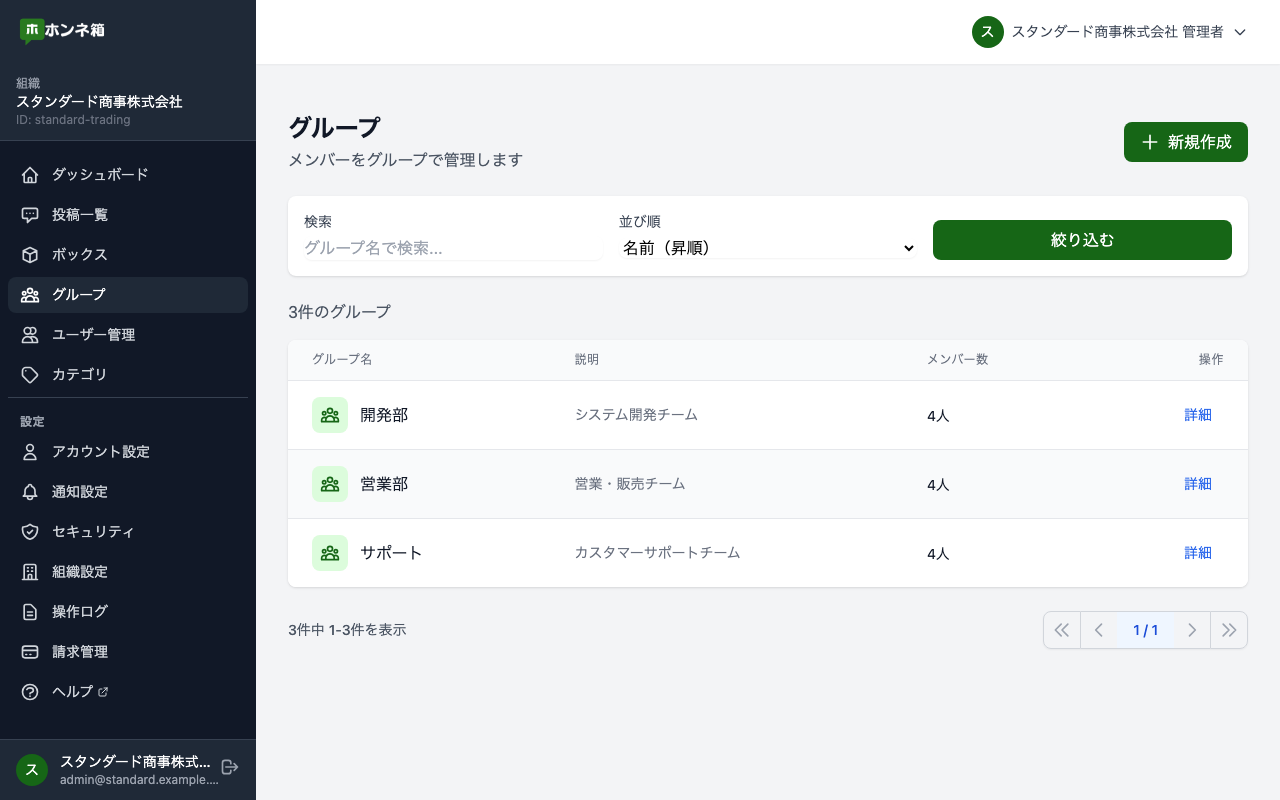The width and height of the screenshot is (1280, 800).
Task: Navigate to 操作ログ page
Action: (x=80, y=612)
